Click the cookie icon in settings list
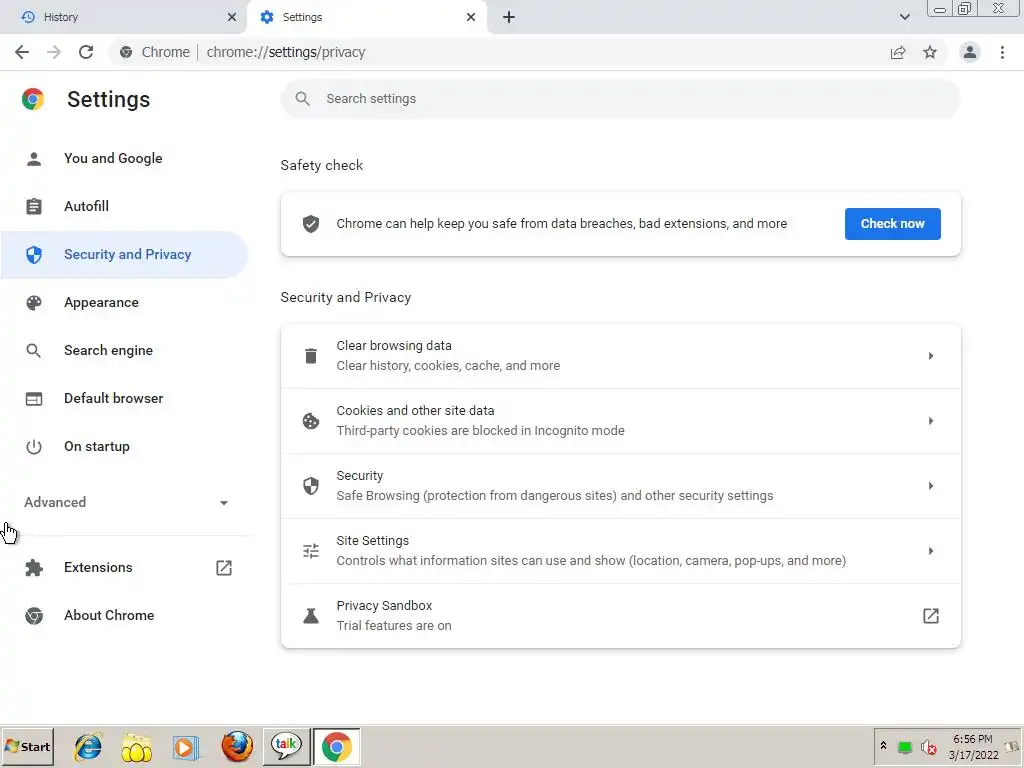Screen dimensions: 1024x768 click(311, 421)
